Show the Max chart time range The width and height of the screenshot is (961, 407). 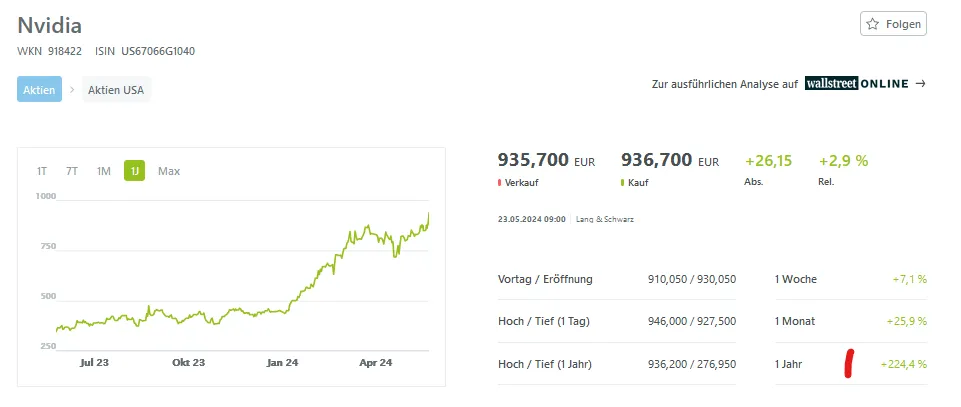pos(169,171)
